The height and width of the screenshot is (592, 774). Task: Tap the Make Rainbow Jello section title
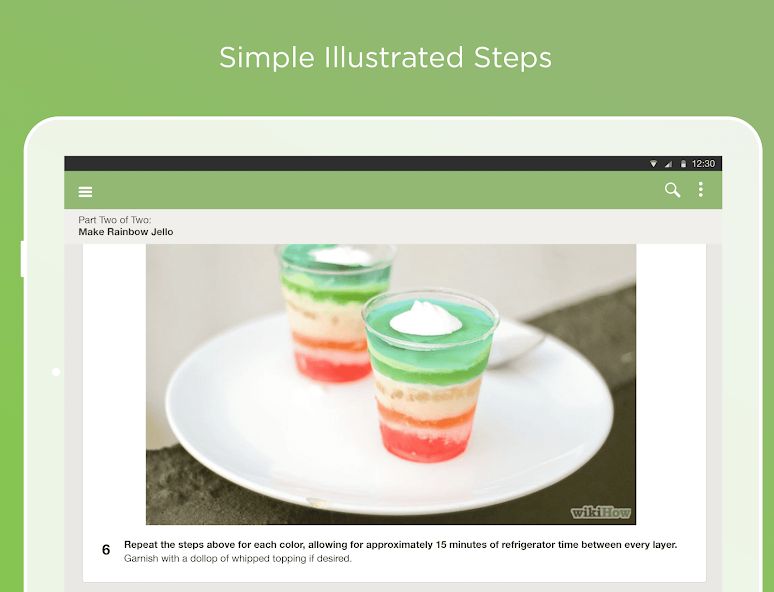pyautogui.click(x=126, y=232)
